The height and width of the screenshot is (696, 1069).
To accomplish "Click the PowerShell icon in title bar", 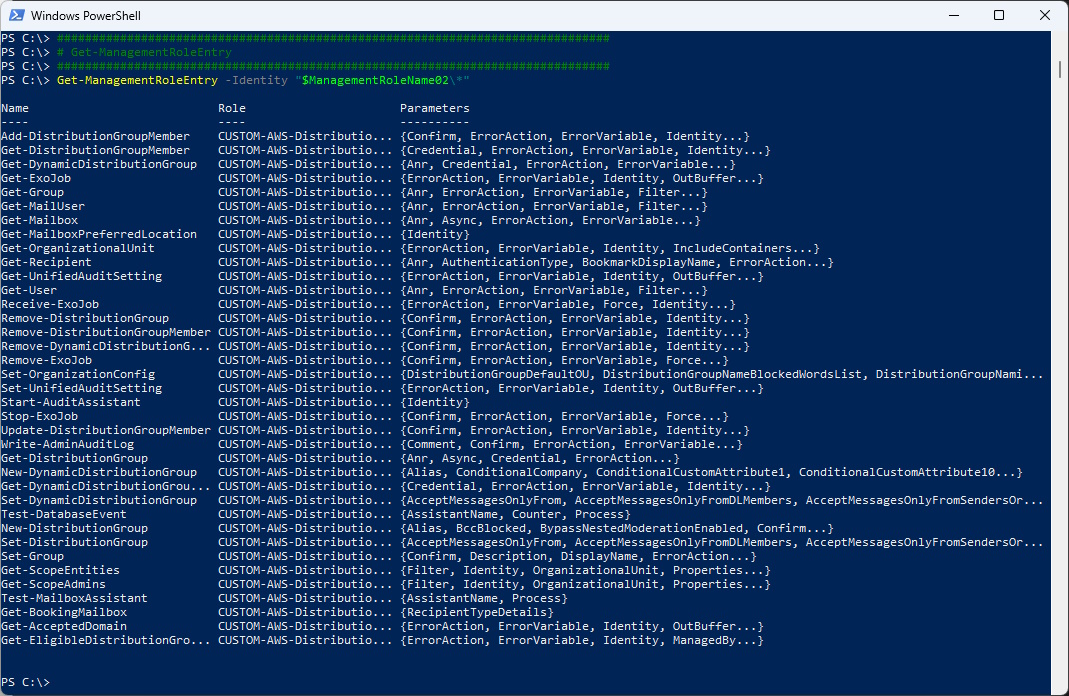I will [16, 15].
